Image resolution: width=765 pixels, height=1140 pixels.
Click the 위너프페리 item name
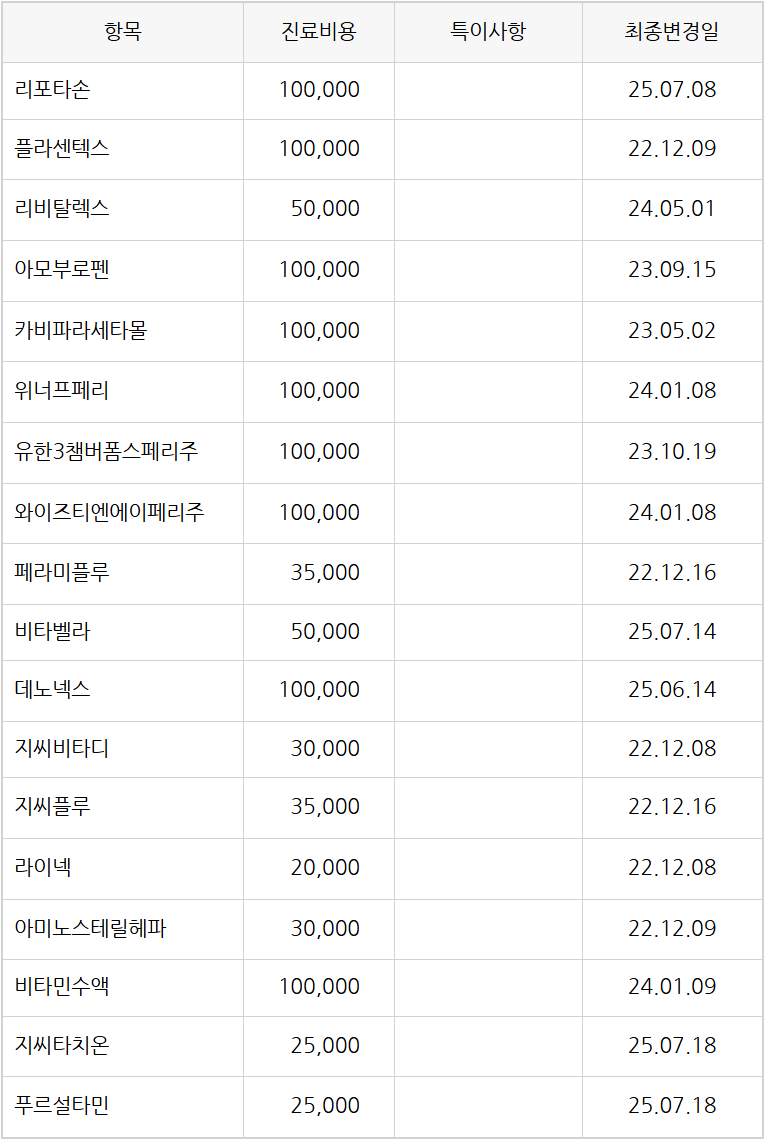(62, 391)
